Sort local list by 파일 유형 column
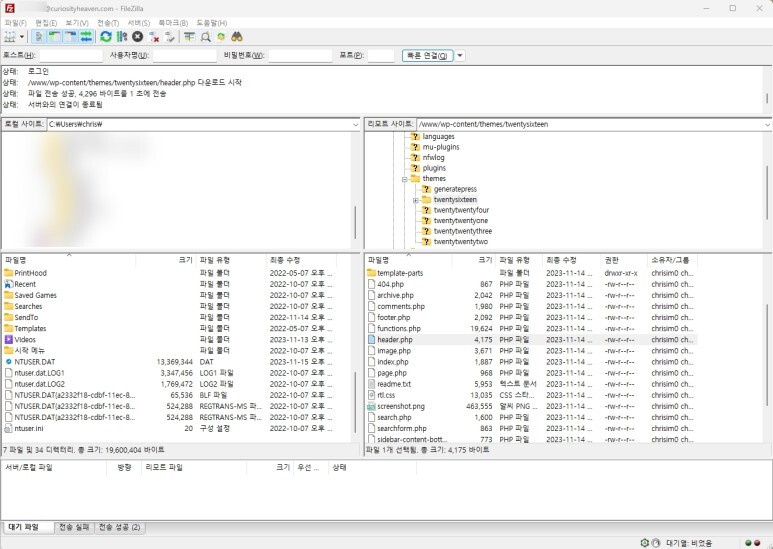The image size is (773, 549). [x=231, y=260]
